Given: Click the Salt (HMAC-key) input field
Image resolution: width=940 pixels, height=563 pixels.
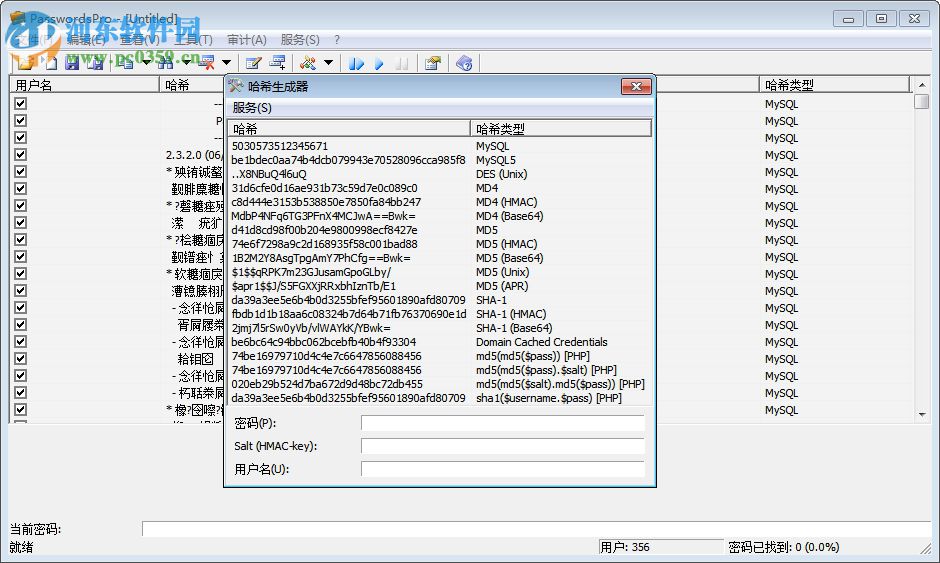Looking at the screenshot, I should pyautogui.click(x=503, y=445).
